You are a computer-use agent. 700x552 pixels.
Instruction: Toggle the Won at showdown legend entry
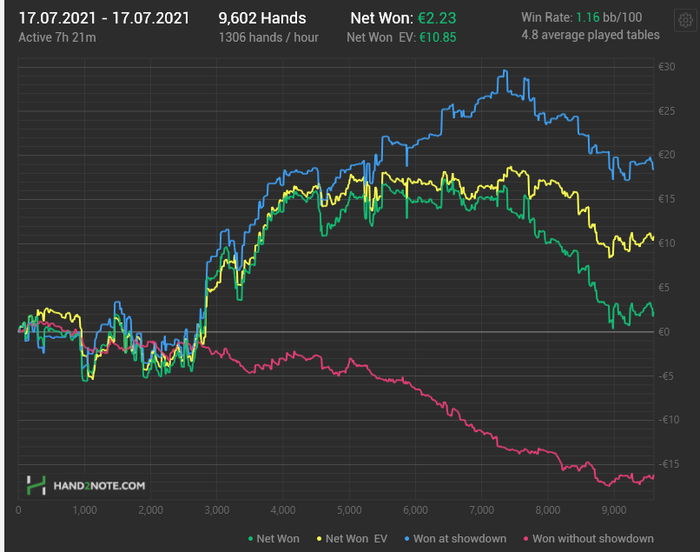point(455,539)
